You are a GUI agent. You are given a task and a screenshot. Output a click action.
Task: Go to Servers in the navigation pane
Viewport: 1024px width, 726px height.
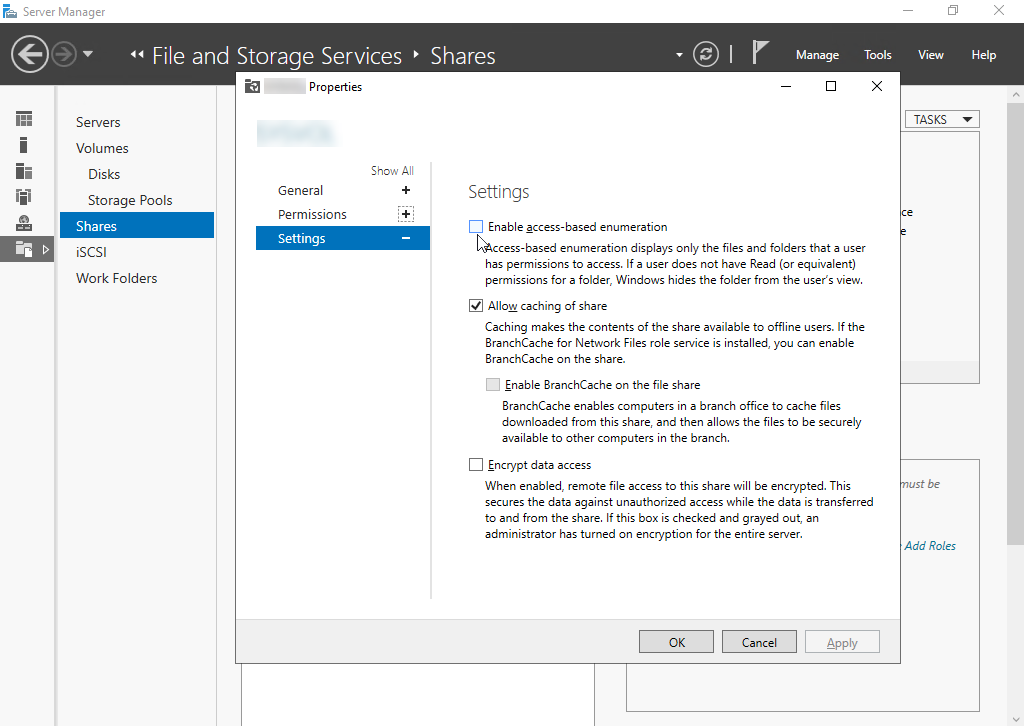(98, 122)
